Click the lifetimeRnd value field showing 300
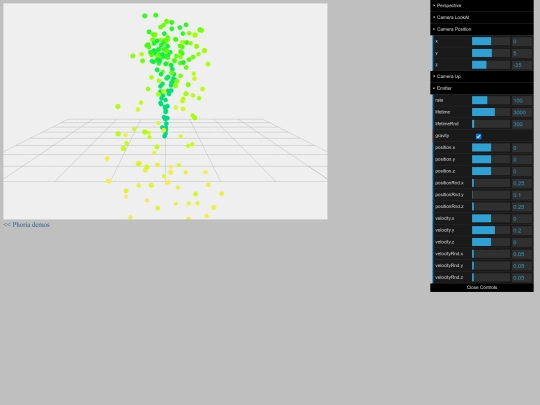540x405 pixels. click(x=522, y=124)
